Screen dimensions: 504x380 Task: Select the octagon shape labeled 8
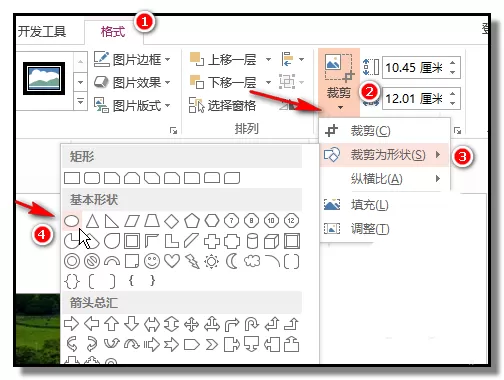coord(251,221)
